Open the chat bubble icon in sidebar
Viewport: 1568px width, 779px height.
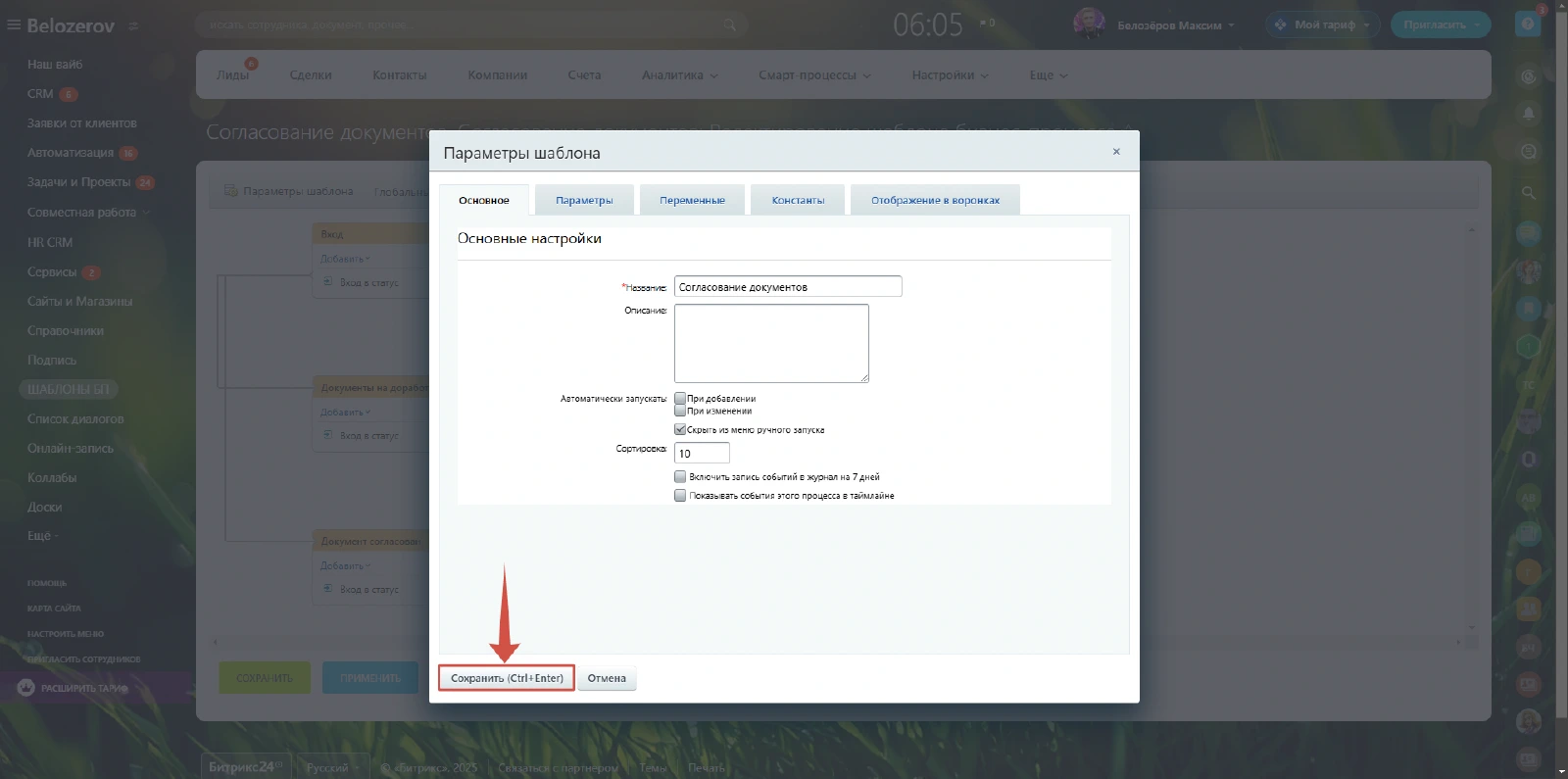coord(1528,152)
